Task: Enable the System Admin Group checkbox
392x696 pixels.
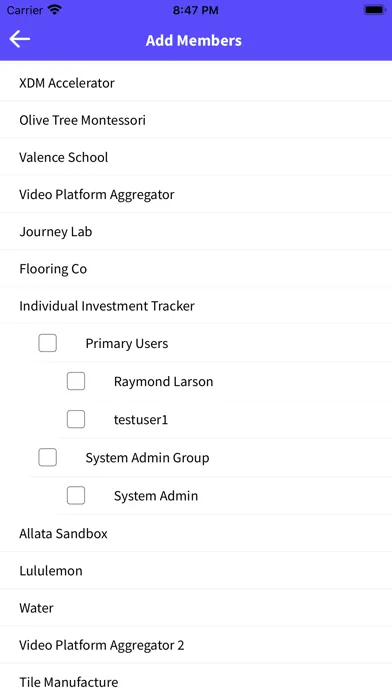Action: tap(48, 458)
